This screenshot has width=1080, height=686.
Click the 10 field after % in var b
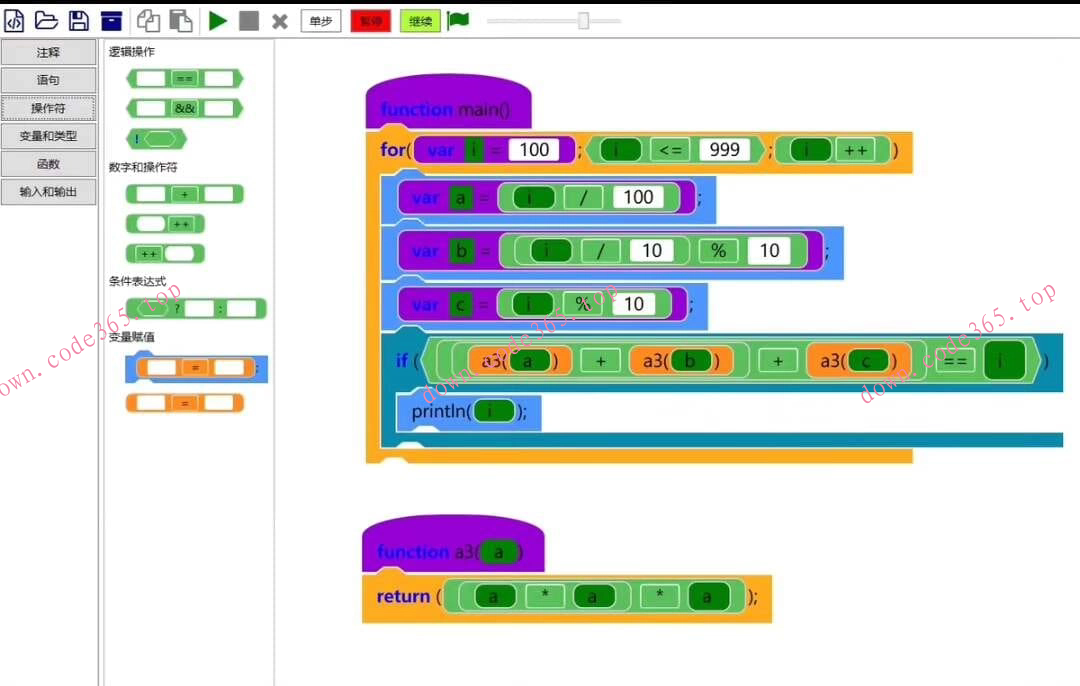click(x=769, y=251)
